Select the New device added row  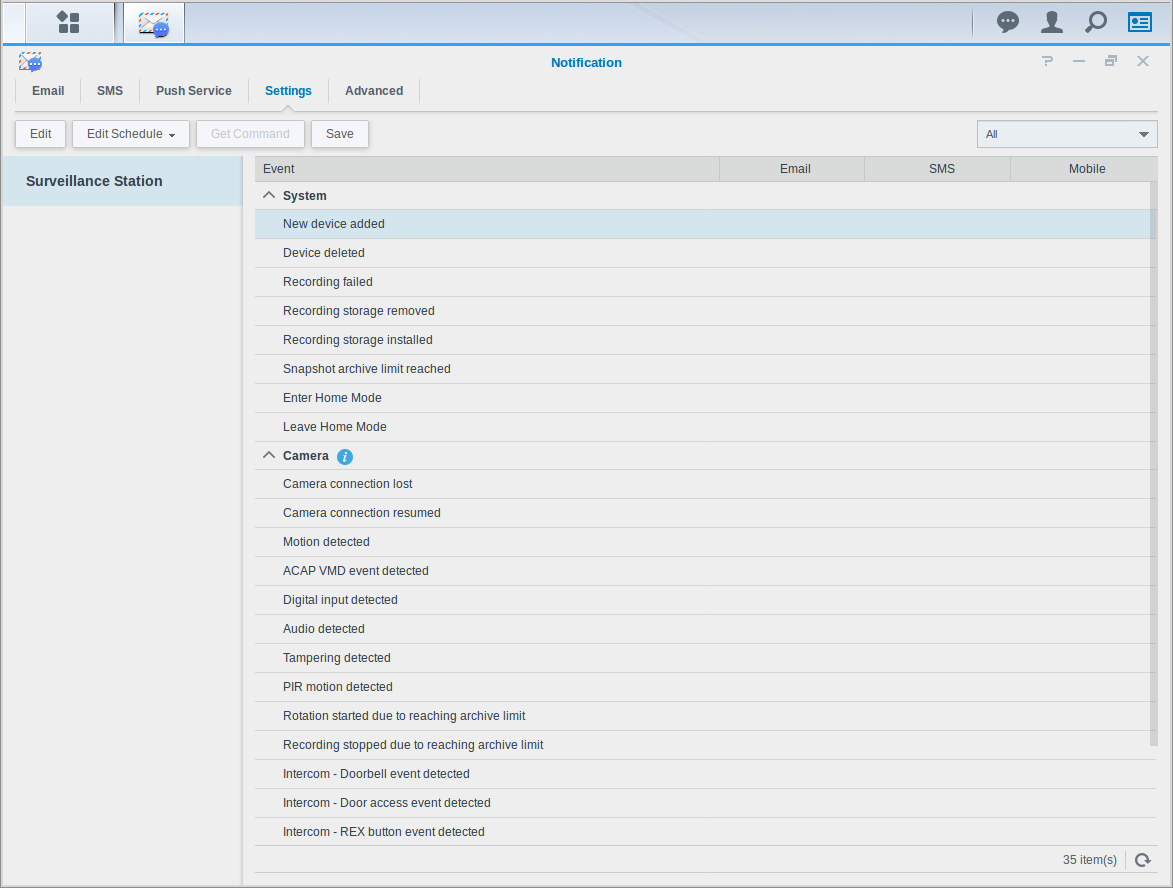pos(705,224)
